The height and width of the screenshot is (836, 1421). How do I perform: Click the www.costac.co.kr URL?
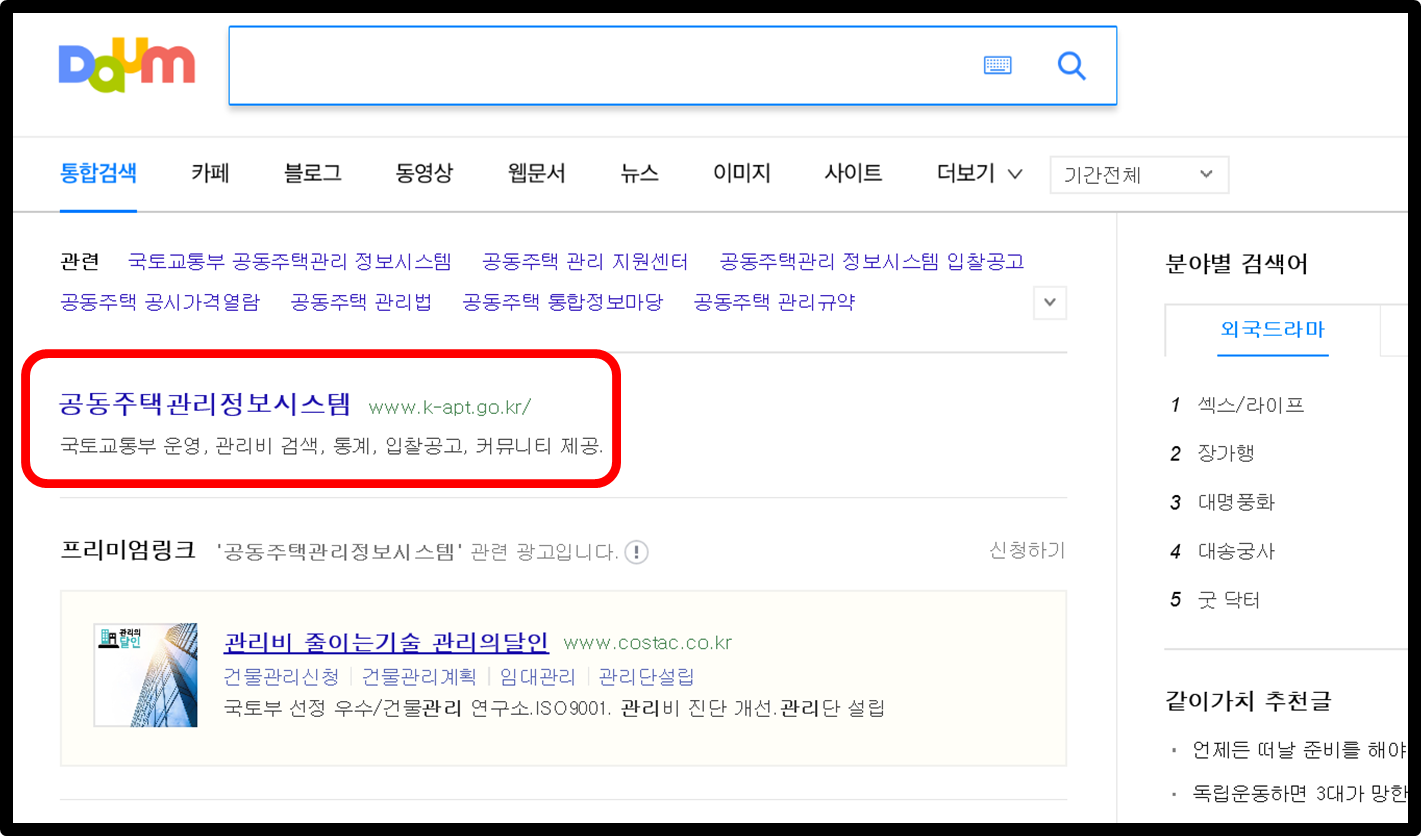tap(648, 642)
